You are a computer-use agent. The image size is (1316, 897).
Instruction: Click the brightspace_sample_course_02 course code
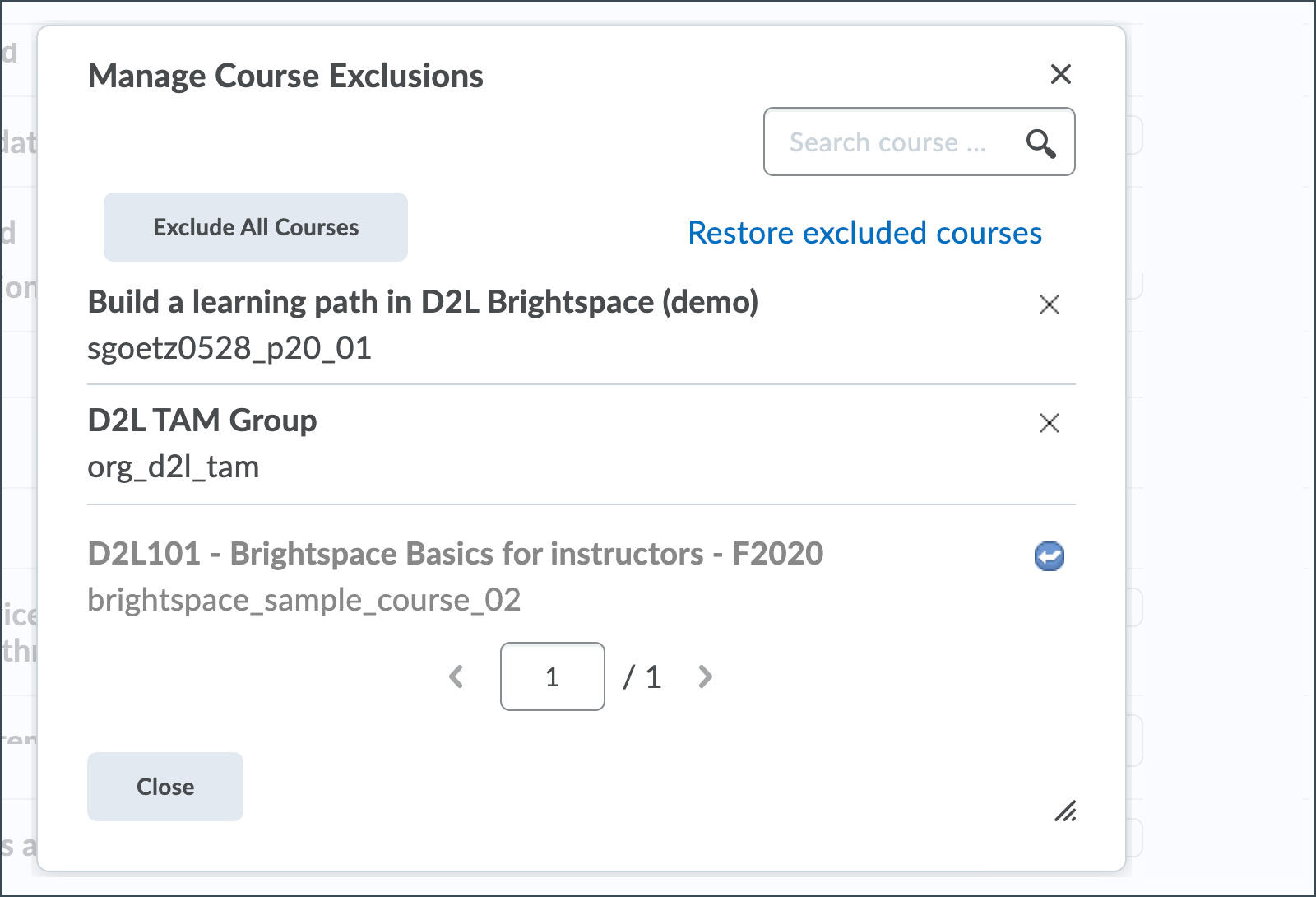(x=304, y=600)
